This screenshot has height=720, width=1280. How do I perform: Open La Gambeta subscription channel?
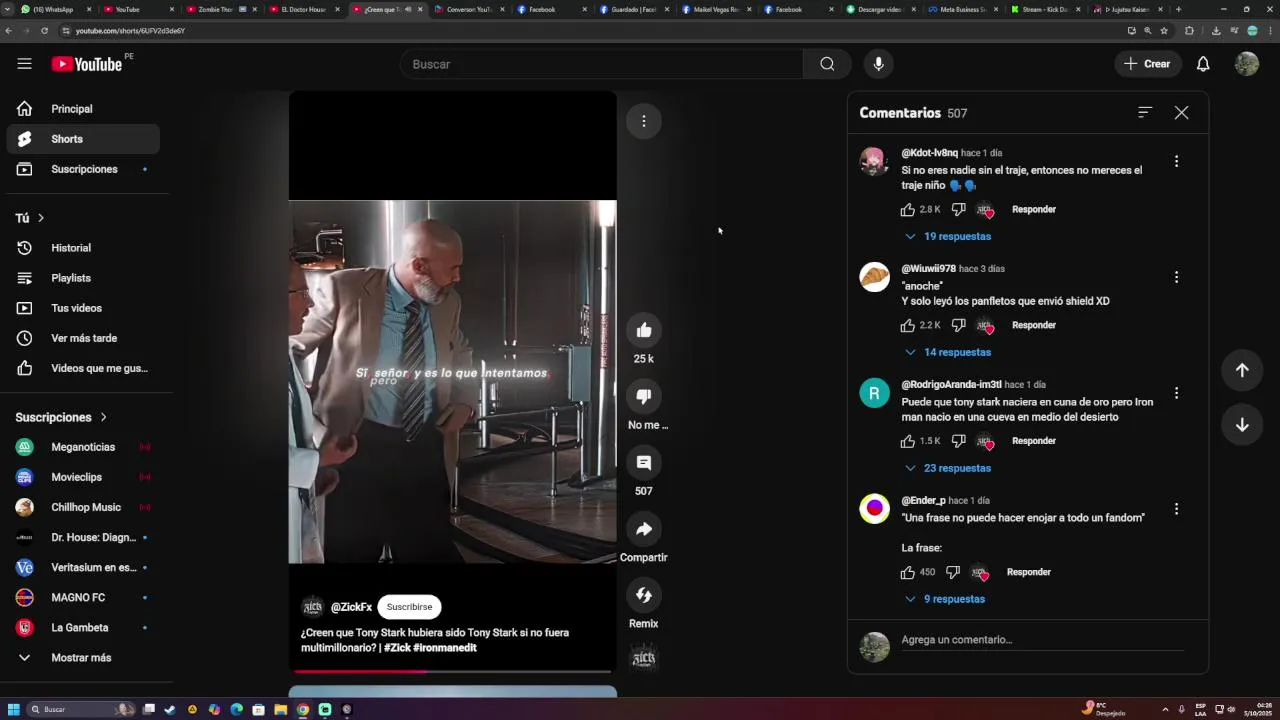82,628
